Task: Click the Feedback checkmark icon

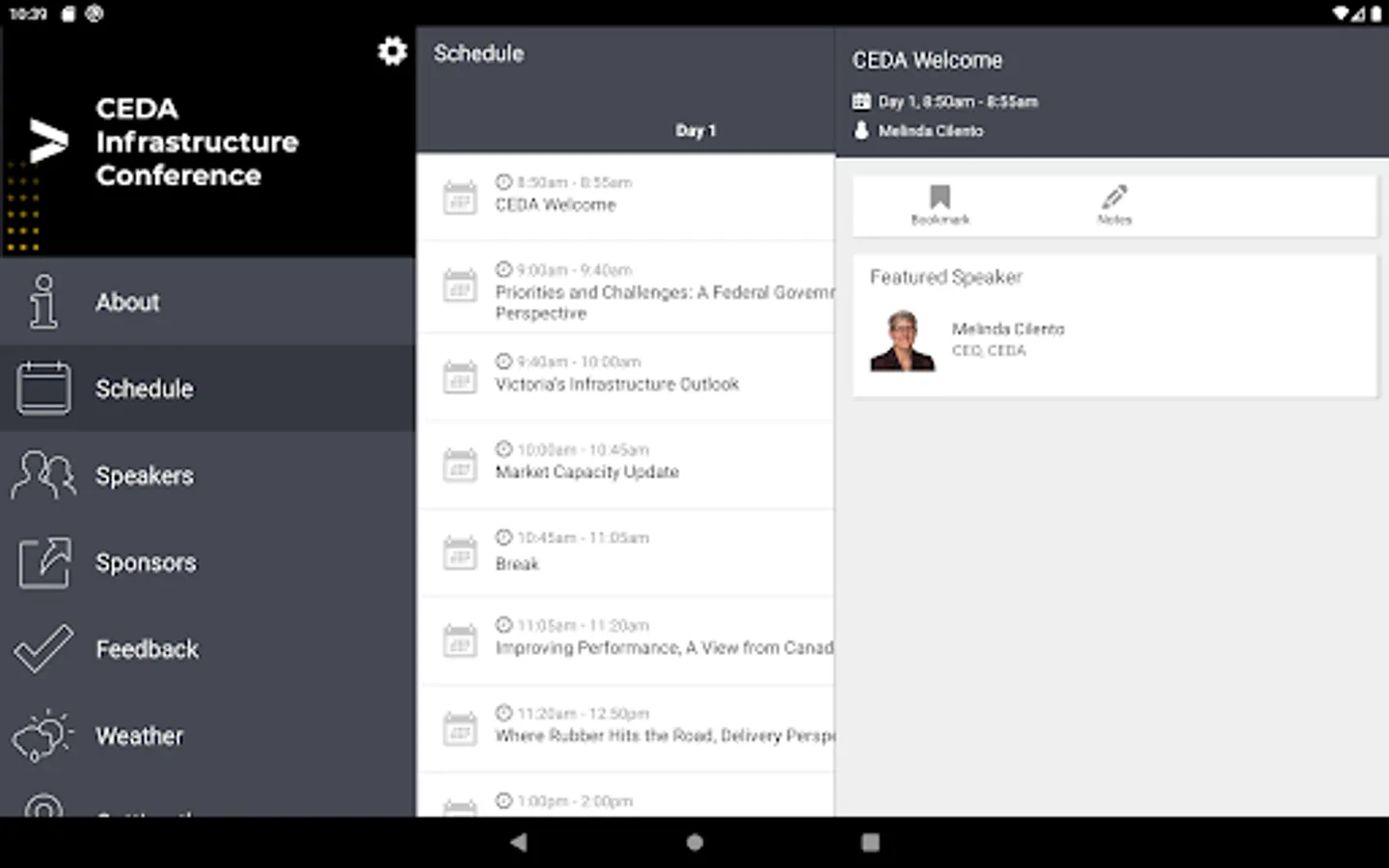Action: coord(43,649)
